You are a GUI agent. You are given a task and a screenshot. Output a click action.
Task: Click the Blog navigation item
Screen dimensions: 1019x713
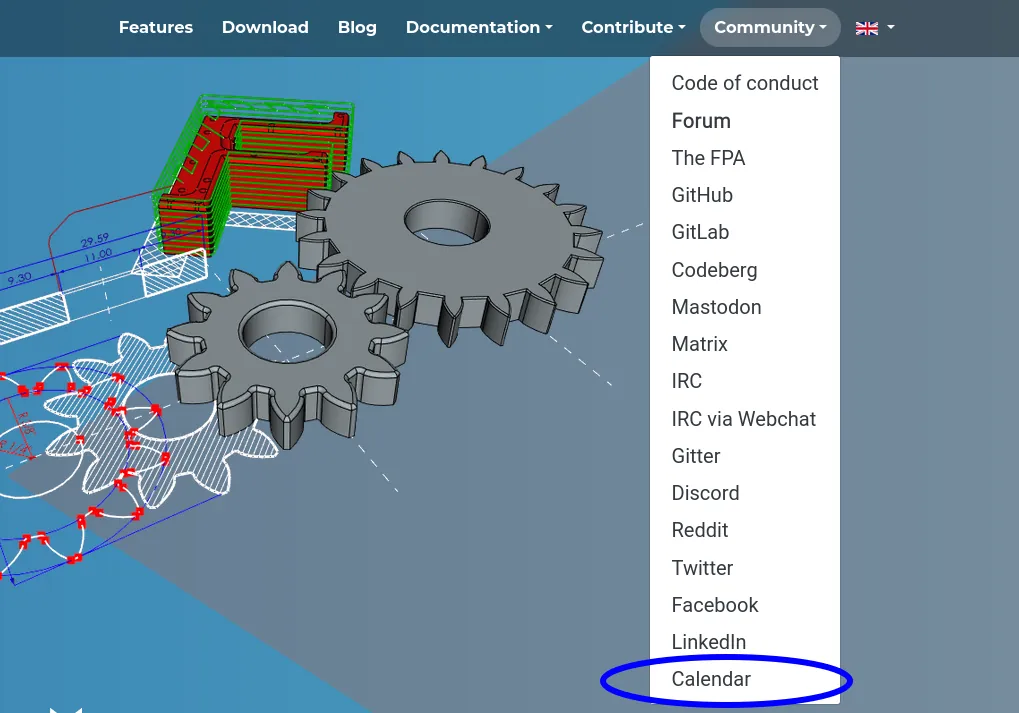(x=357, y=27)
